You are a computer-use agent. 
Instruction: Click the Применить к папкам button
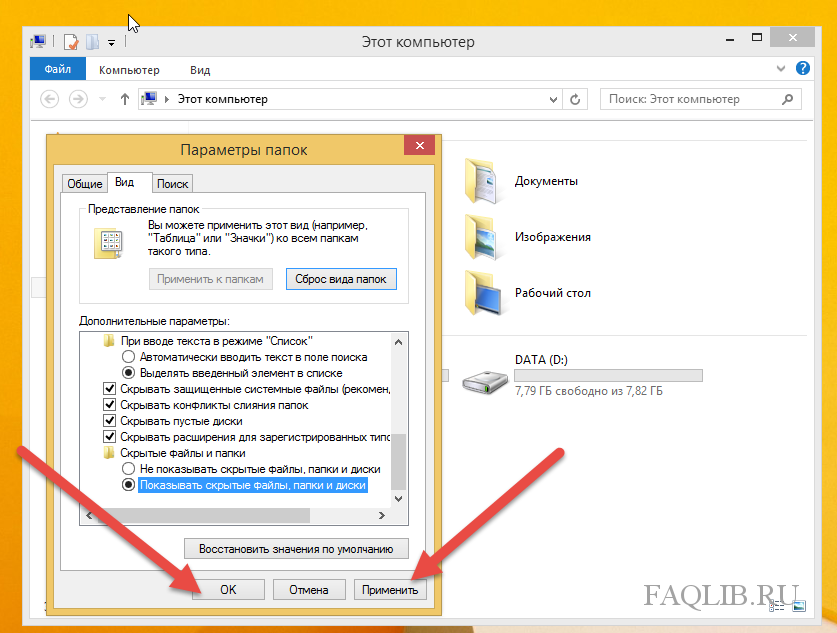[x=210, y=279]
